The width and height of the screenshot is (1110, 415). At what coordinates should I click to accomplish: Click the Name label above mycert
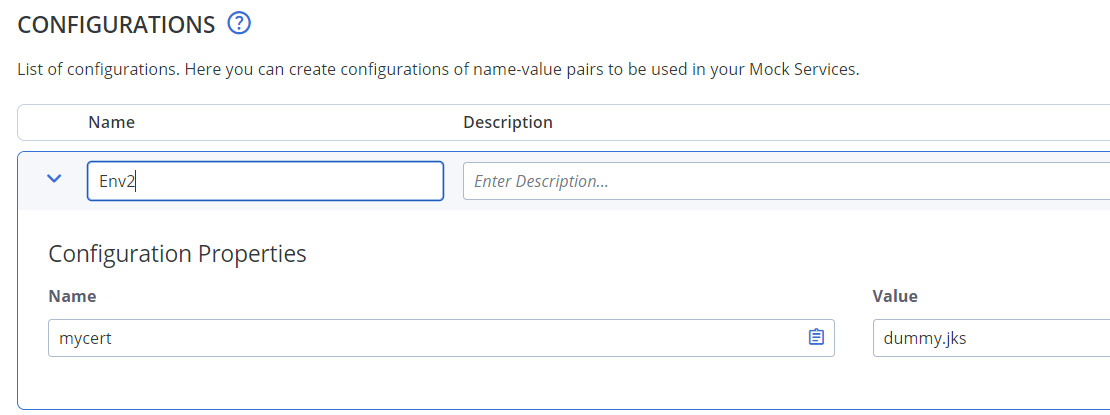pyautogui.click(x=71, y=296)
